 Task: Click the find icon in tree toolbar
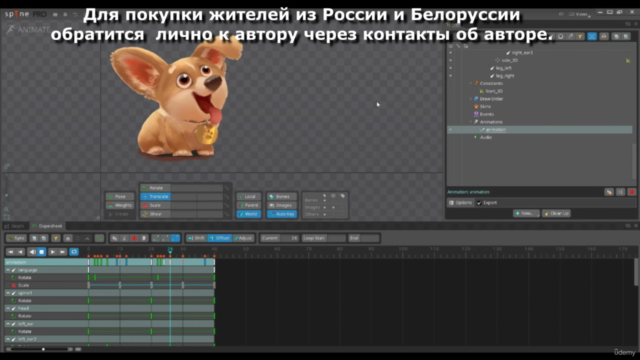(604, 36)
